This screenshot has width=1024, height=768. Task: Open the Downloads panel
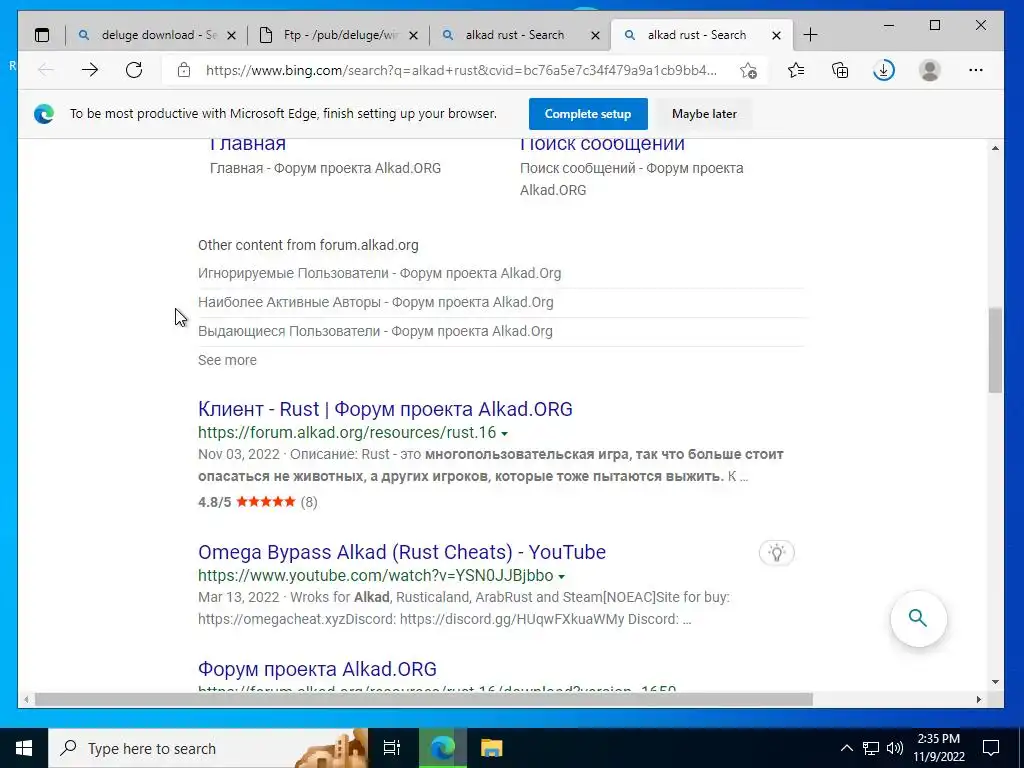coord(884,70)
